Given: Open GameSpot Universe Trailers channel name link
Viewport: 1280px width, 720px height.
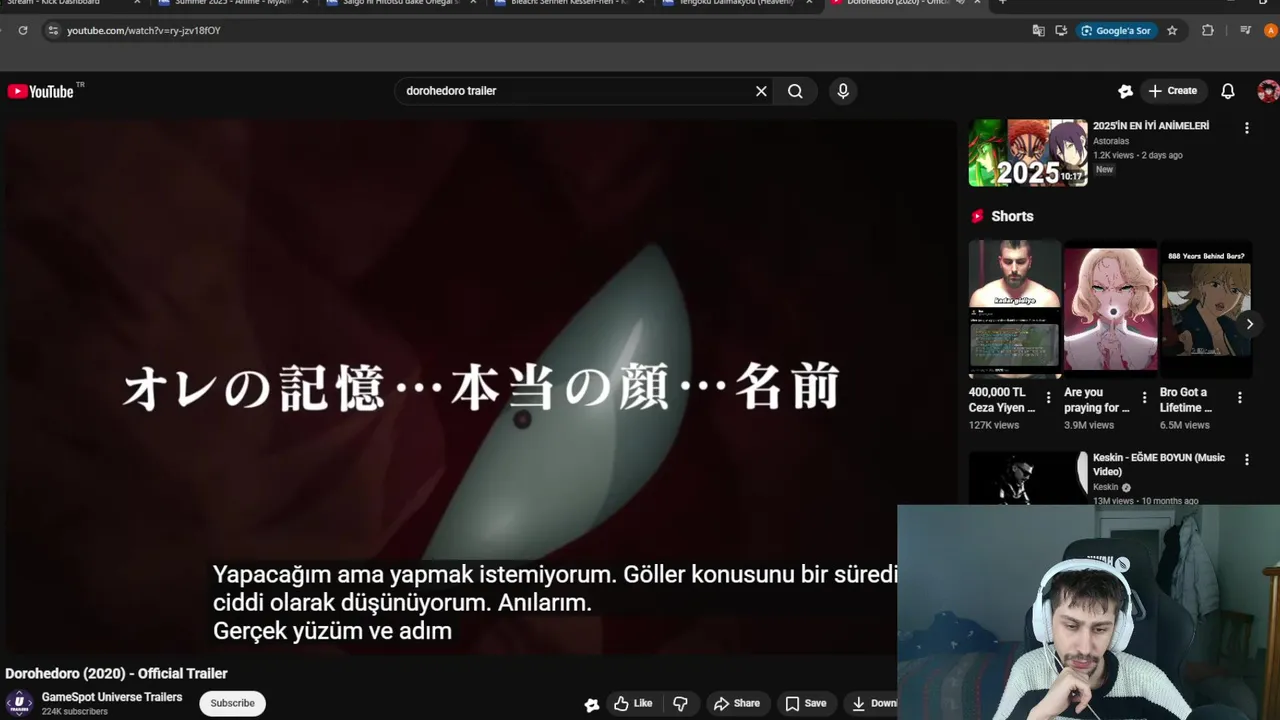Looking at the screenshot, I should coord(112,697).
